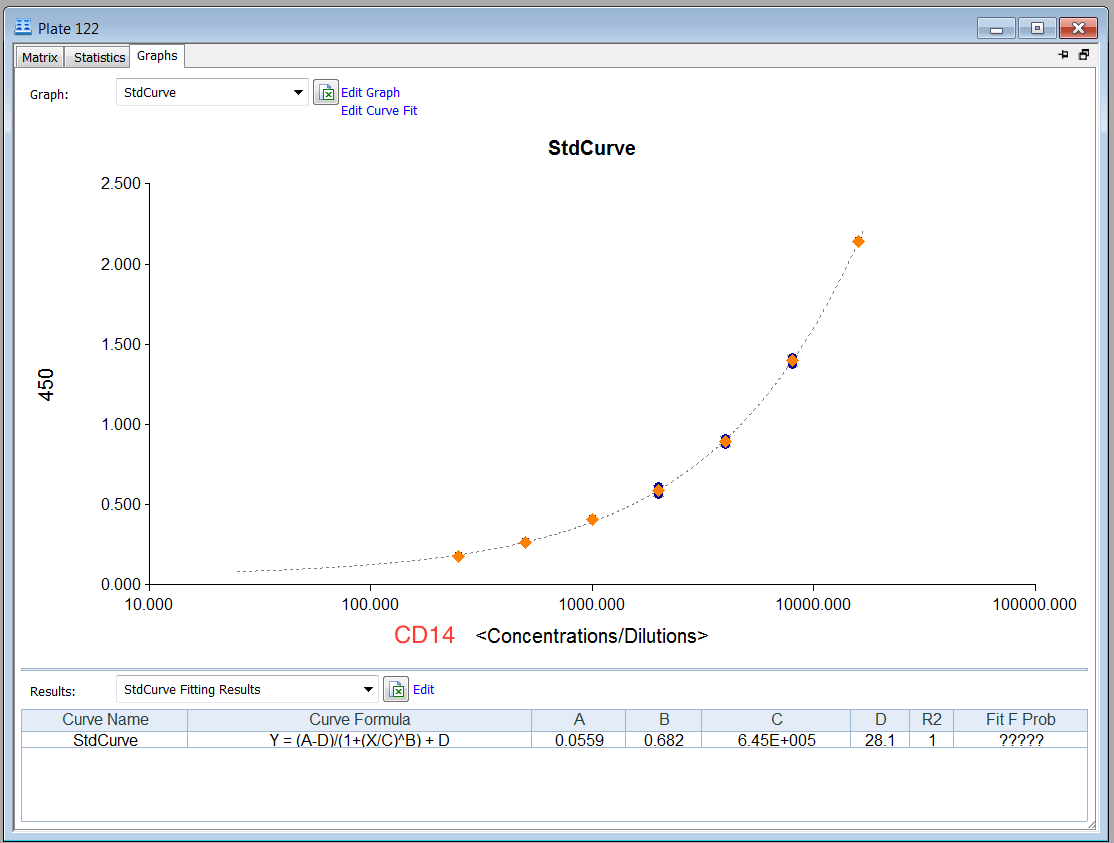Click the red CD14 axis label
This screenshot has width=1114, height=843.
pyautogui.click(x=424, y=635)
